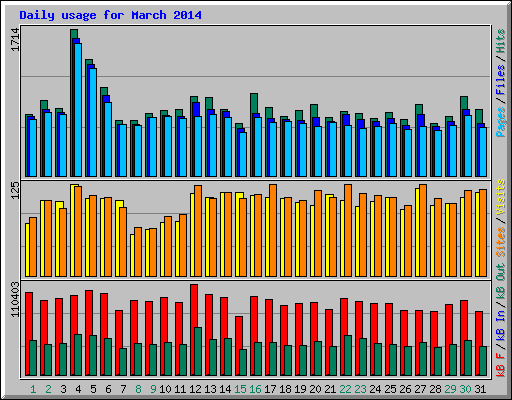Click day 25 on the x-axis
Screen dimensions: 512x400
[x=390, y=389]
